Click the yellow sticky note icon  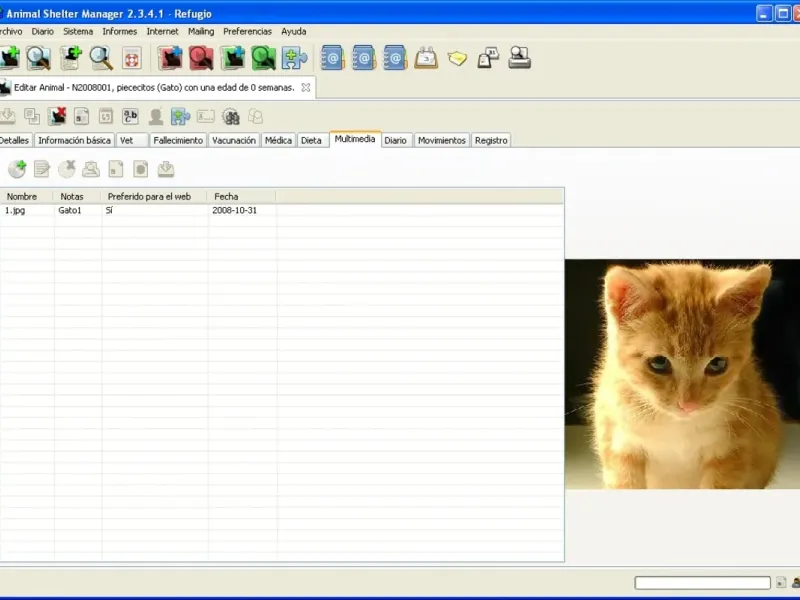(x=457, y=58)
